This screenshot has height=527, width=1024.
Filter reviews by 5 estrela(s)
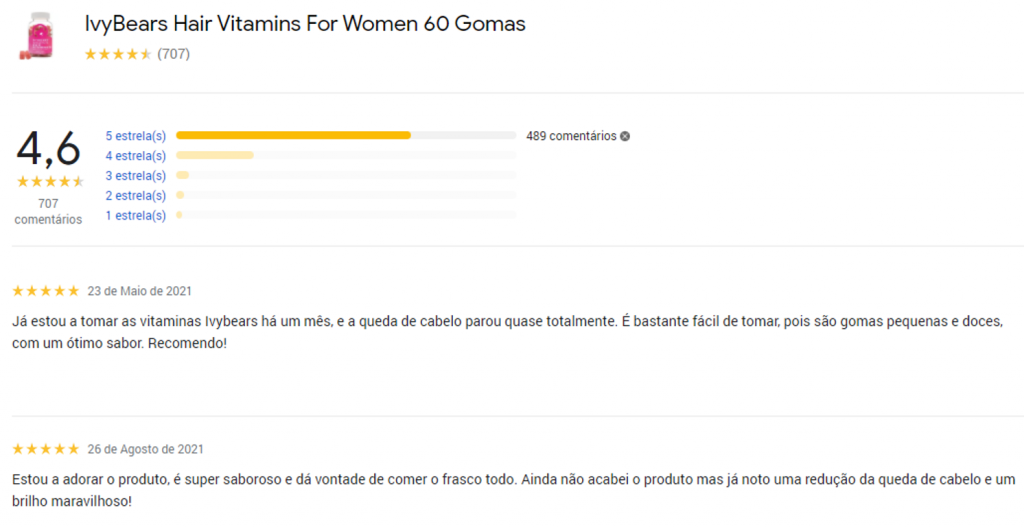point(136,136)
